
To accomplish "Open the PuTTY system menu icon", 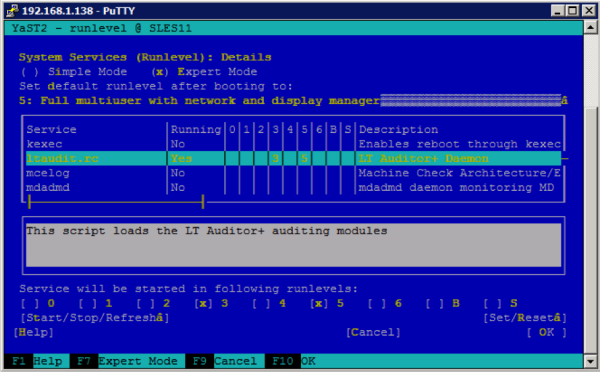I will click(x=12, y=10).
